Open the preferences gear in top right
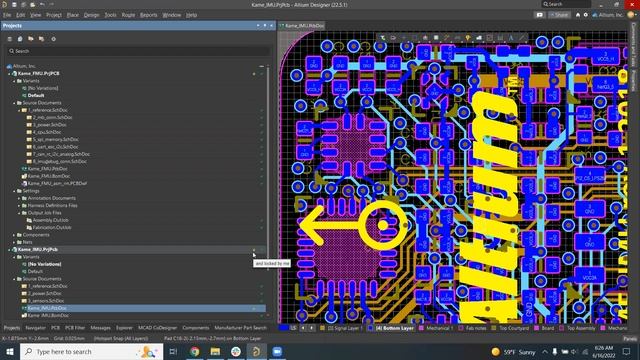 586,15
